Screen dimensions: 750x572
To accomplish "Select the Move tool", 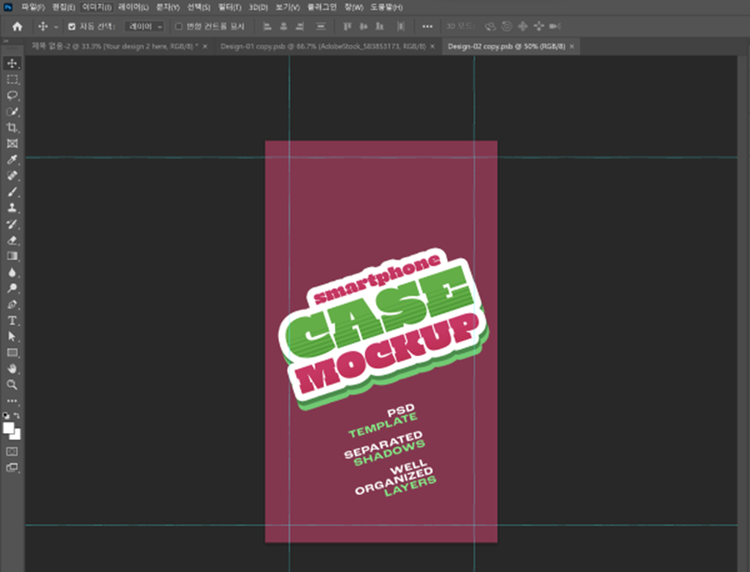I will (x=13, y=63).
